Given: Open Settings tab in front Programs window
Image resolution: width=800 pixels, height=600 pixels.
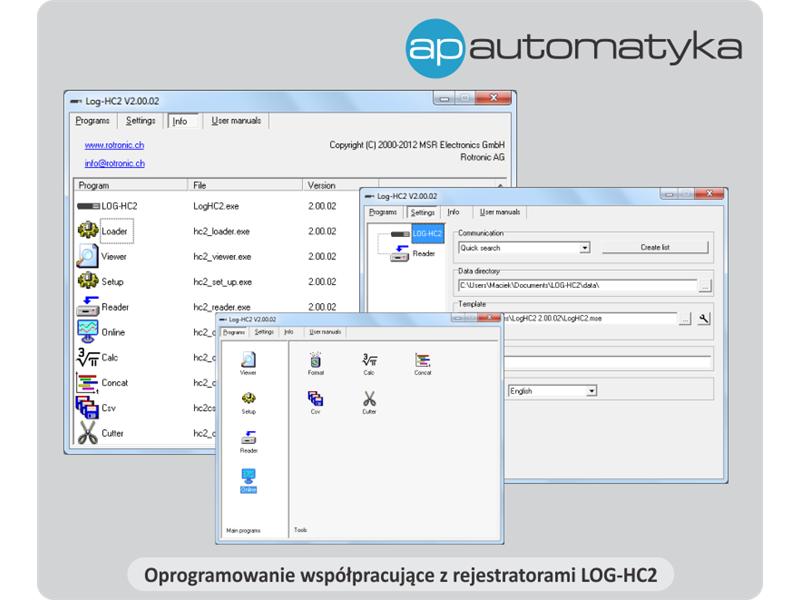Looking at the screenshot, I should pos(264,332).
